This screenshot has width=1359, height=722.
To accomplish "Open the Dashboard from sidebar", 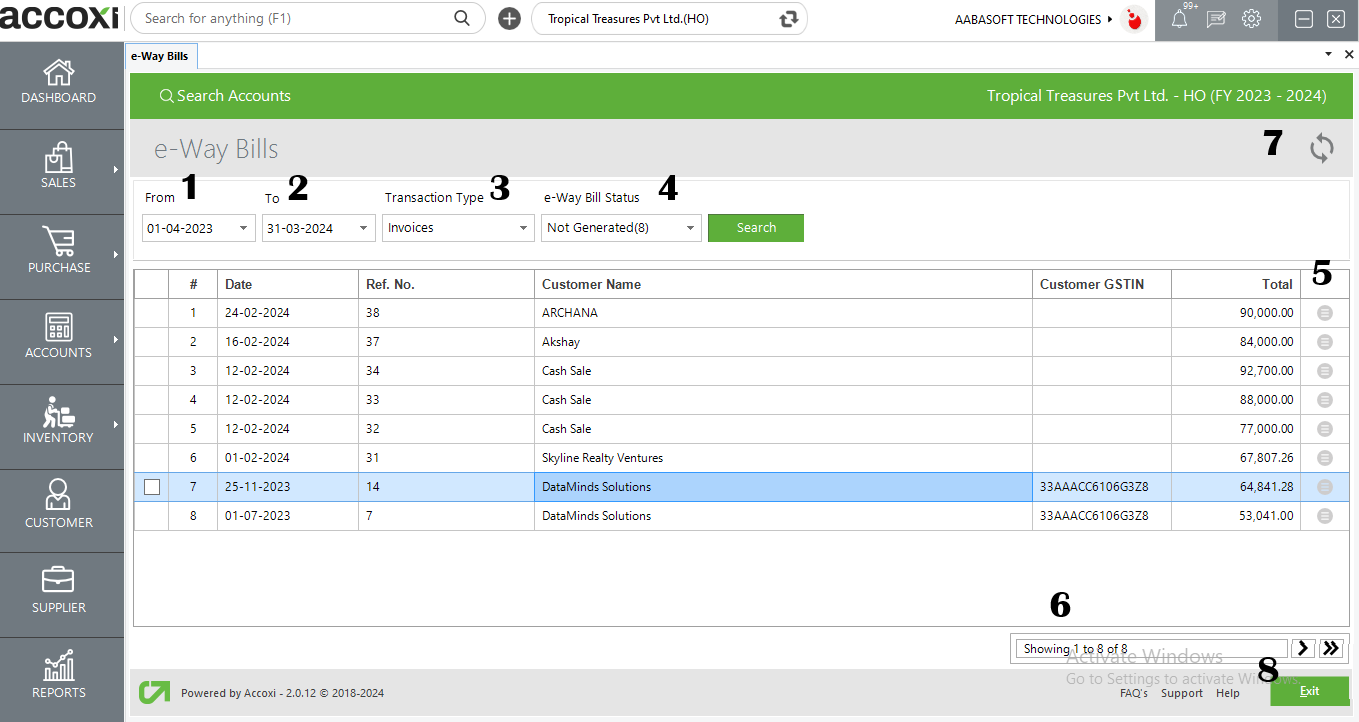I will click(59, 84).
